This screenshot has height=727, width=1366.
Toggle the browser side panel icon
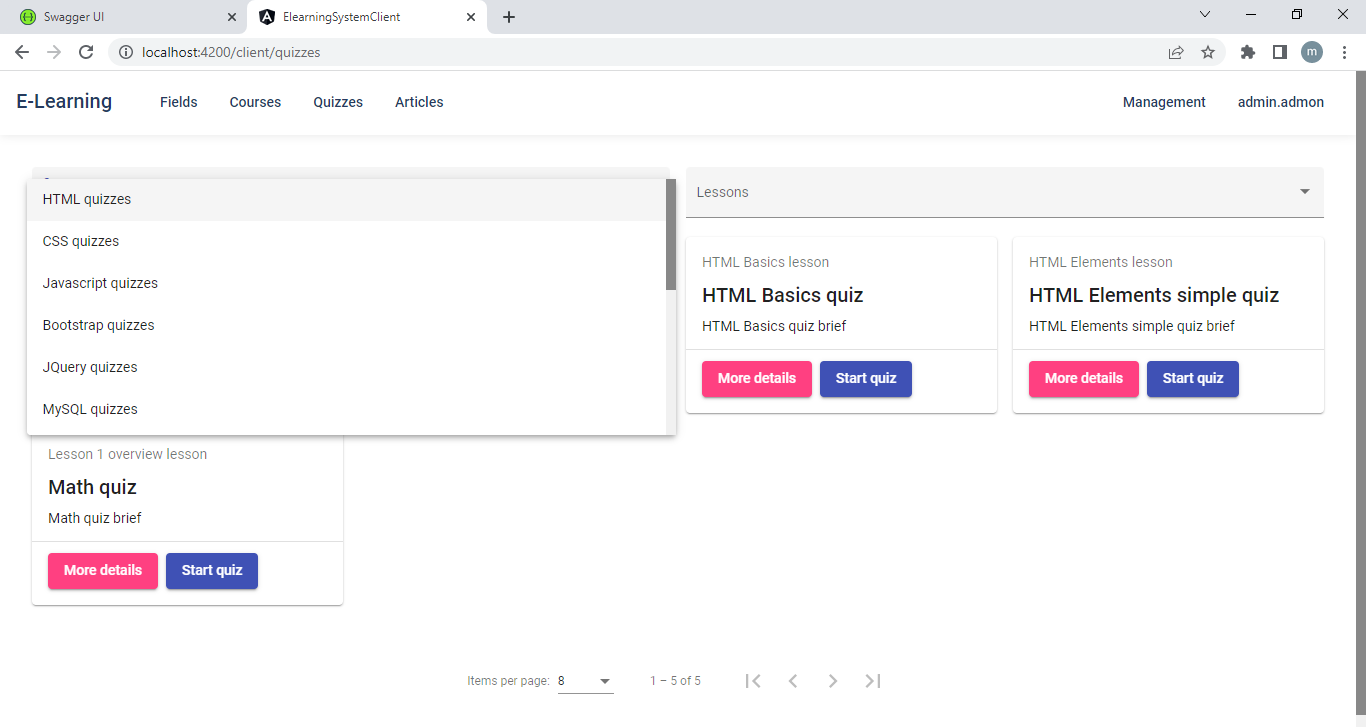click(1279, 52)
